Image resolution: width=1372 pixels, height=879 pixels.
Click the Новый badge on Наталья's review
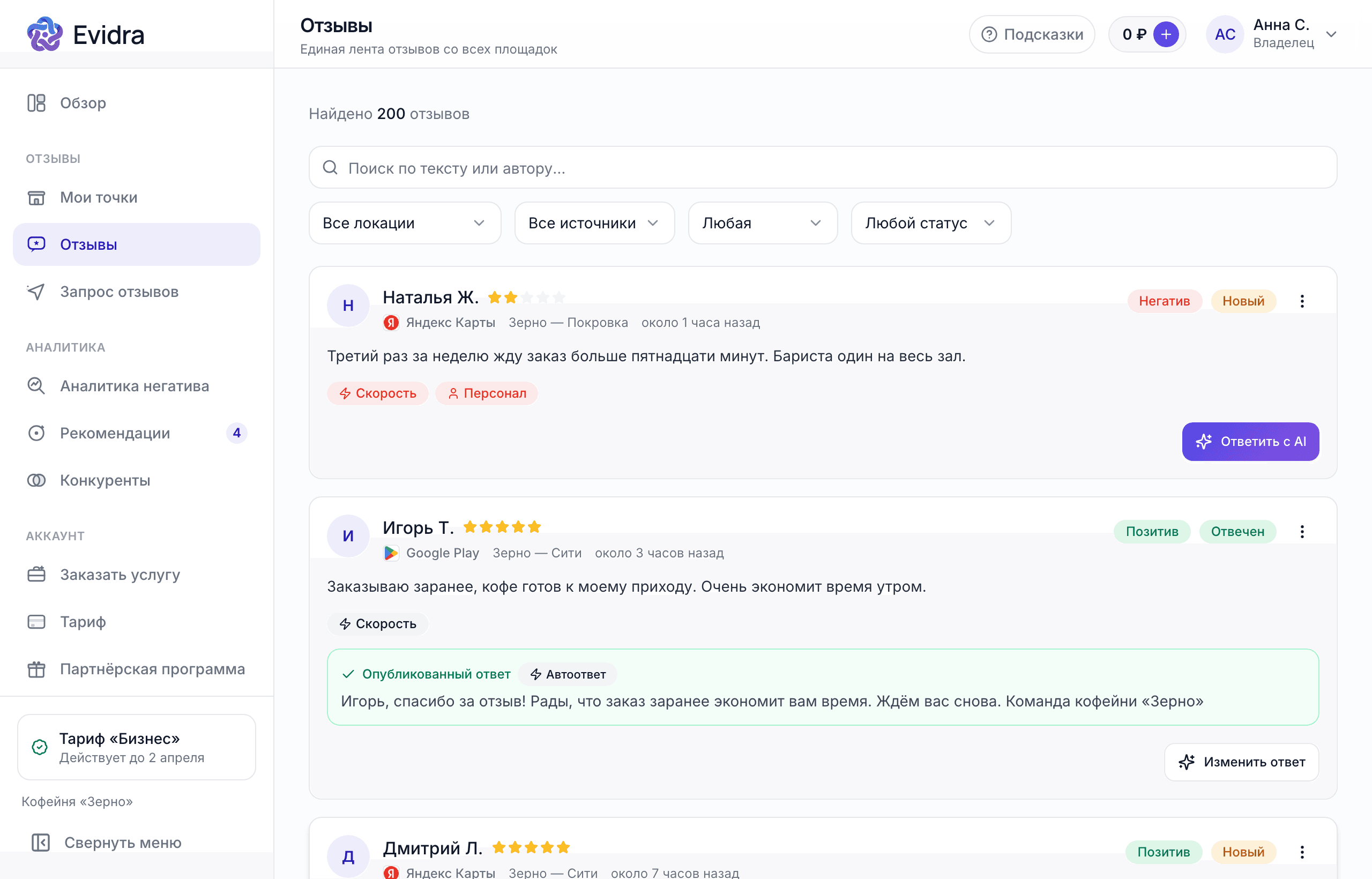(1243, 301)
